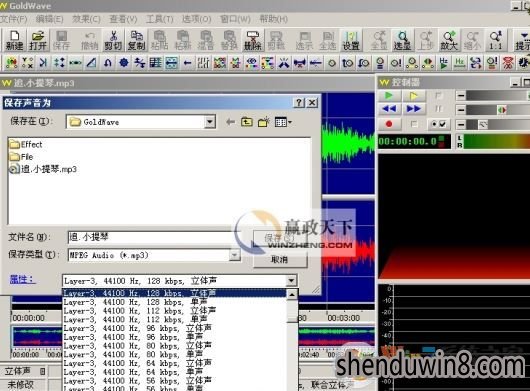Click the 复制 (Copy) toolbar icon
This screenshot has width=530, height=391.
click(x=137, y=41)
